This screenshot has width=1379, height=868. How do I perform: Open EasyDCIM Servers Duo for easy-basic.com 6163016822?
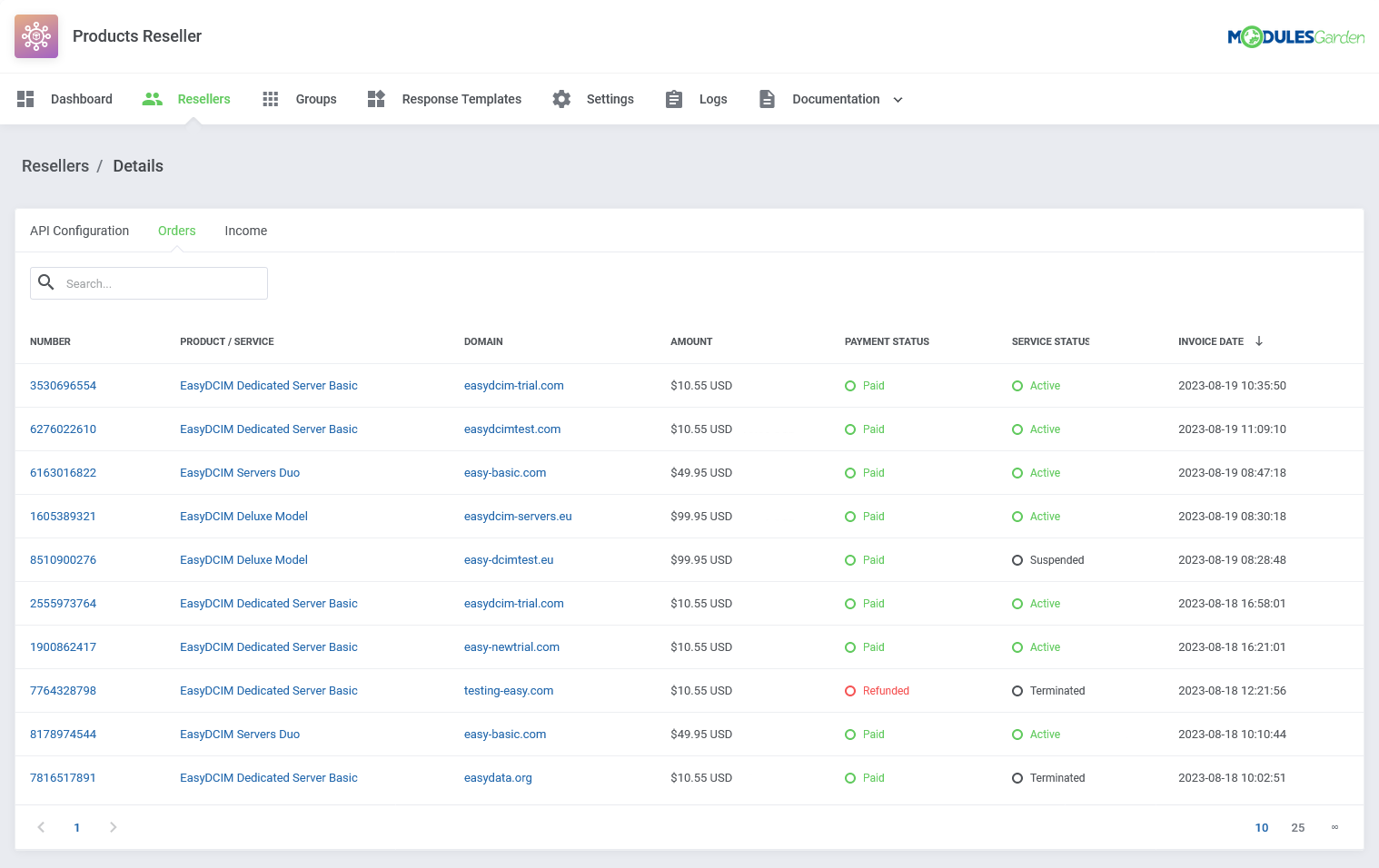point(240,473)
